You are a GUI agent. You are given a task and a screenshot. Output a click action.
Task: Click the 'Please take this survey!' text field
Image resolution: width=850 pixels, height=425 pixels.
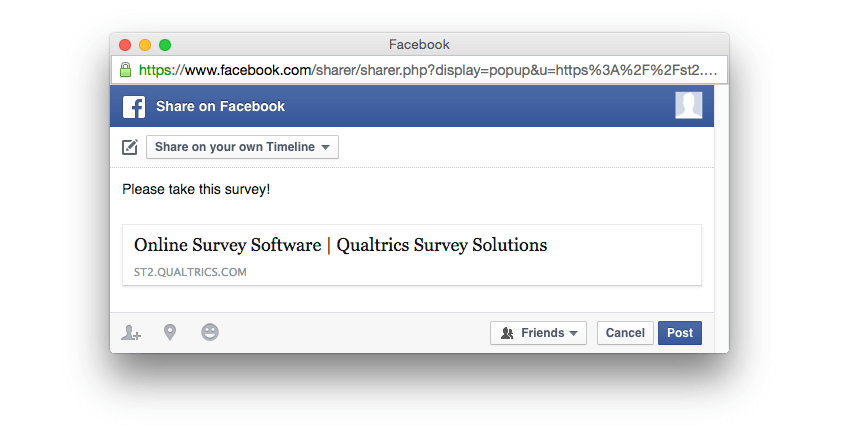coord(196,188)
